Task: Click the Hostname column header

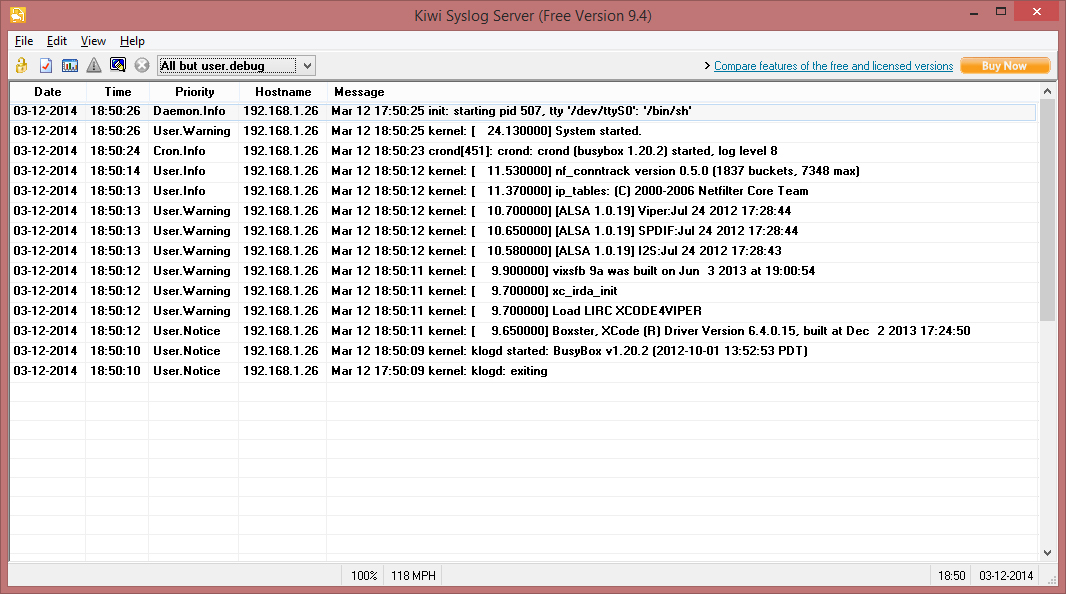Action: (x=283, y=92)
